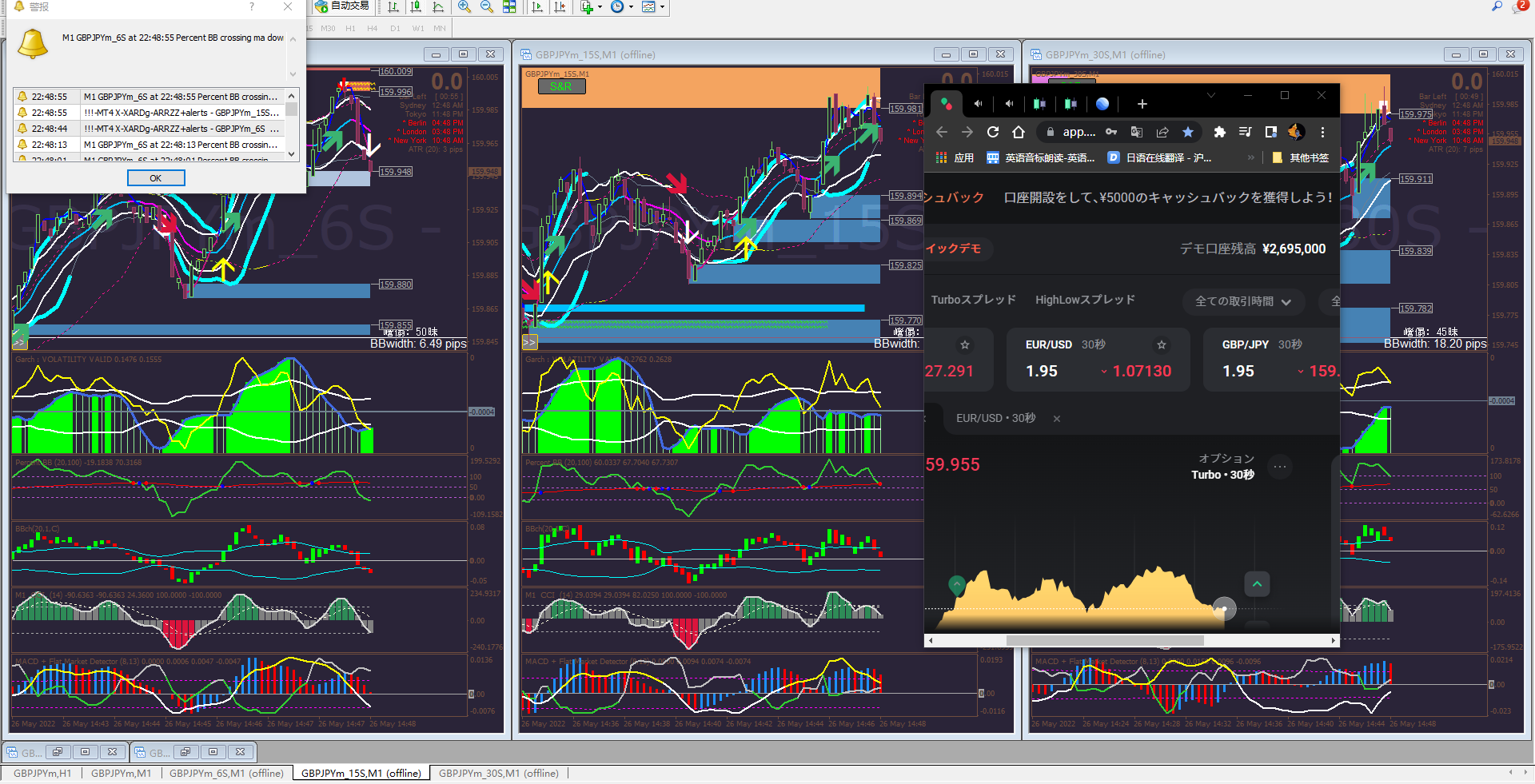Reload the browser page
The height and width of the screenshot is (784, 1535).
(x=993, y=132)
